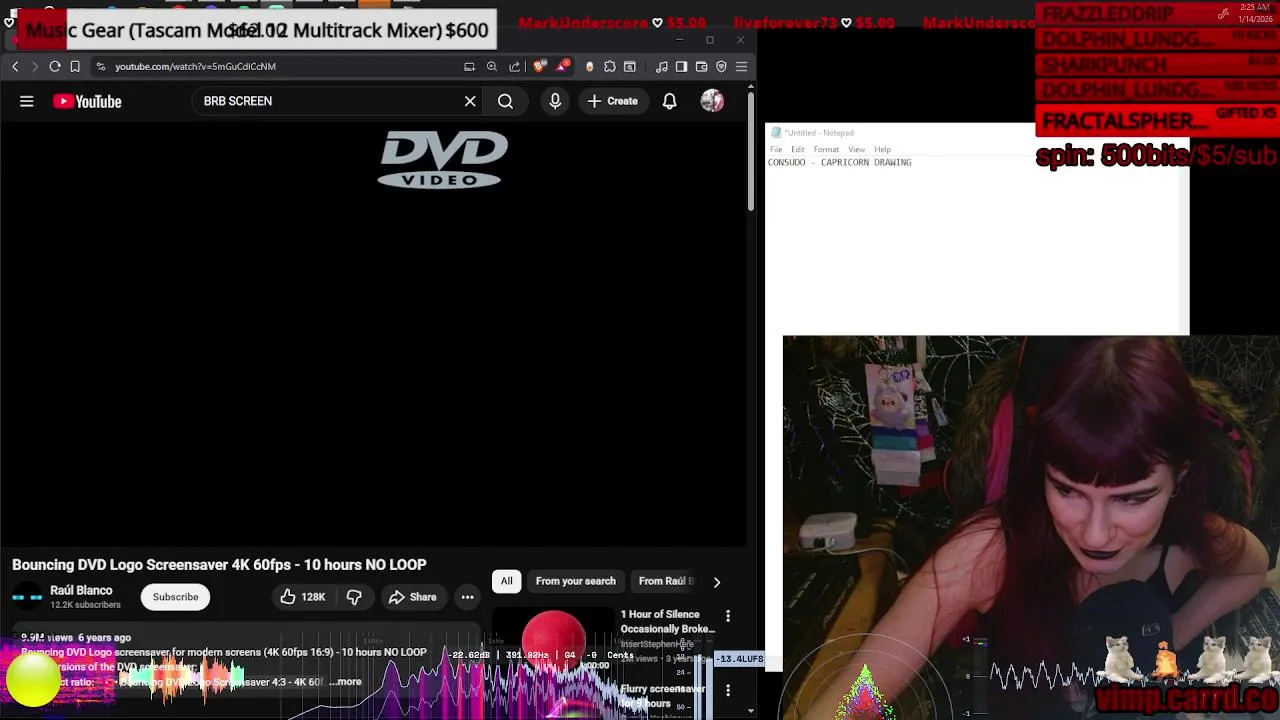Open the browser hamburger menu
The image size is (1280, 720).
click(741, 66)
